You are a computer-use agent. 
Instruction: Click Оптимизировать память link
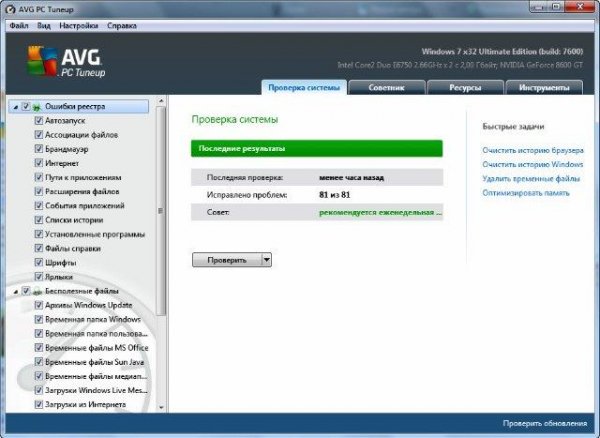[526, 193]
